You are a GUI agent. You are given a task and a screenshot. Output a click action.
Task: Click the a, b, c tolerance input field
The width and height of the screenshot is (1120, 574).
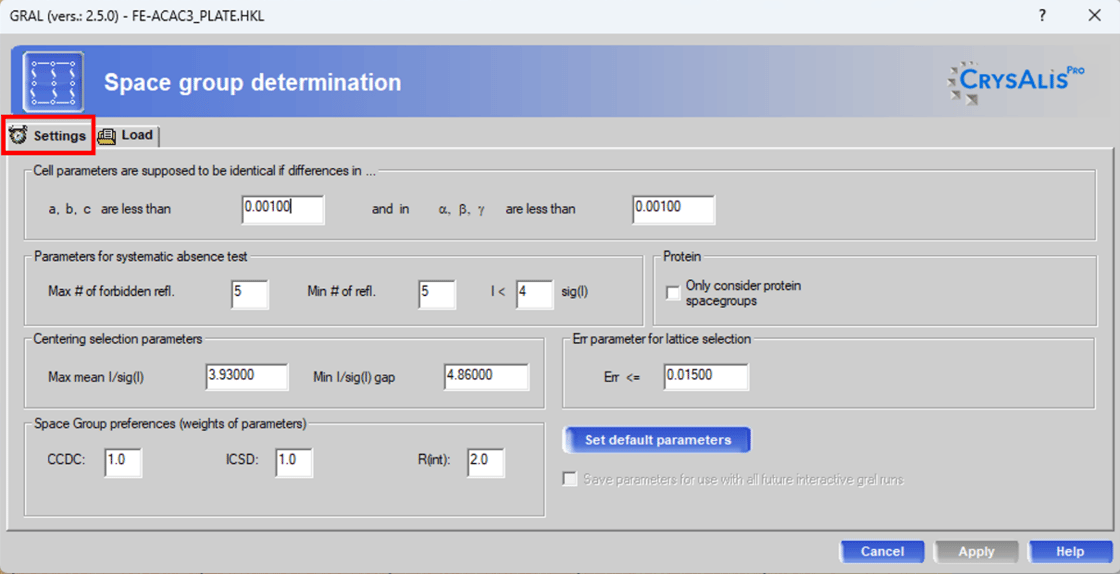(283, 209)
